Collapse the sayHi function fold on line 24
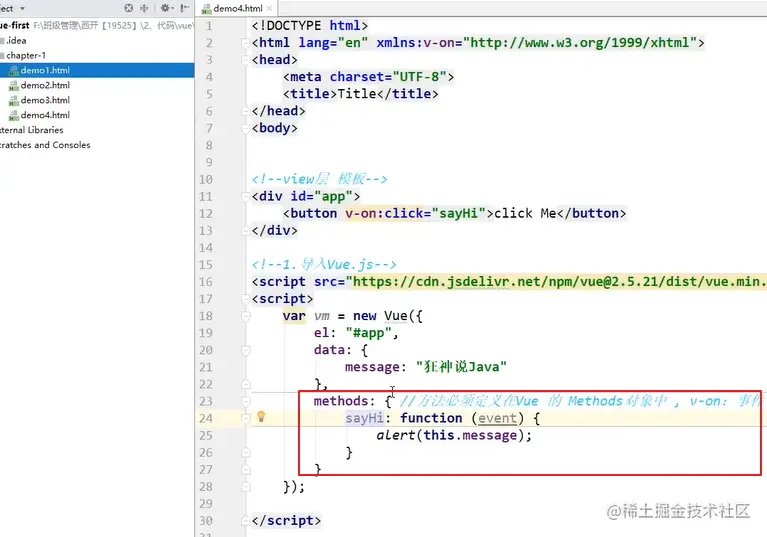This screenshot has height=537, width=767. (x=246, y=418)
